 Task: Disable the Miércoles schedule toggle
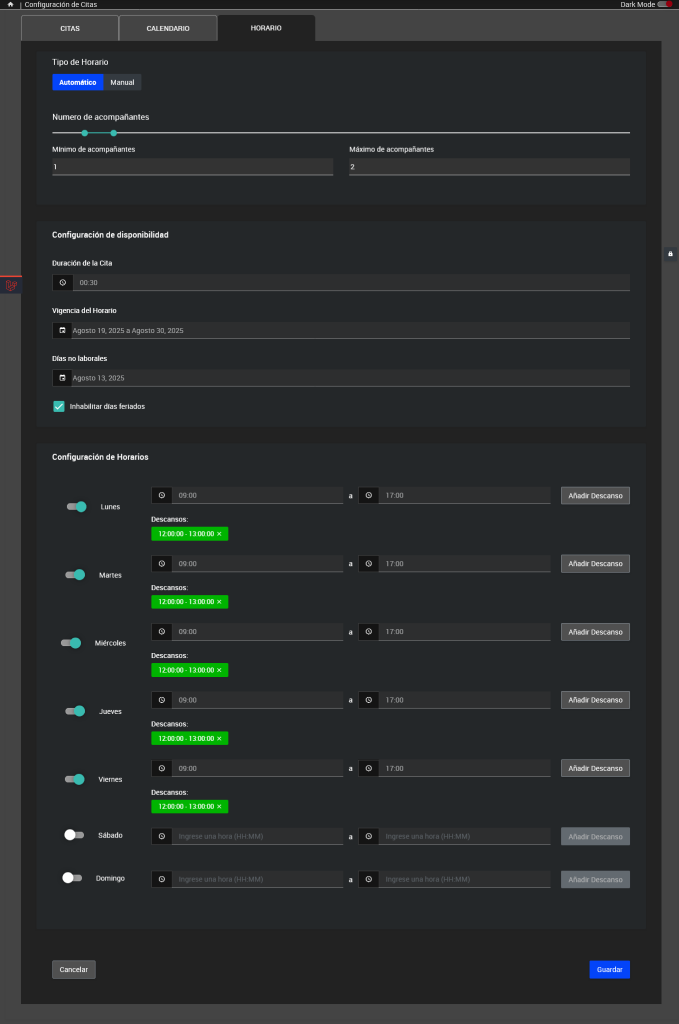(x=70, y=643)
